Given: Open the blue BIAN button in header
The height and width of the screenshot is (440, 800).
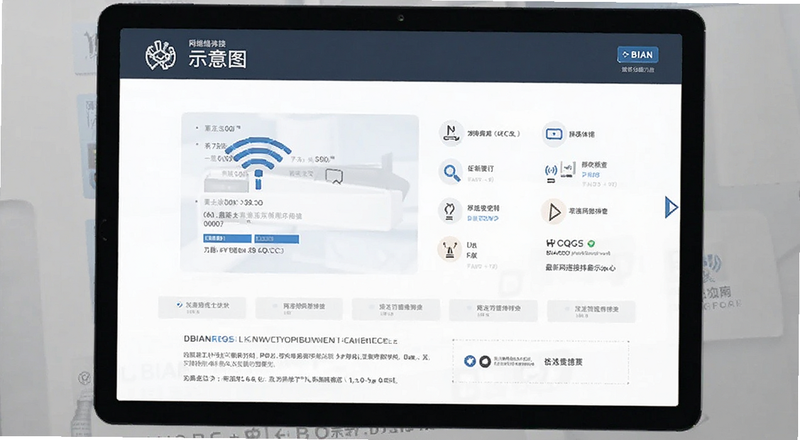Looking at the screenshot, I should [638, 55].
